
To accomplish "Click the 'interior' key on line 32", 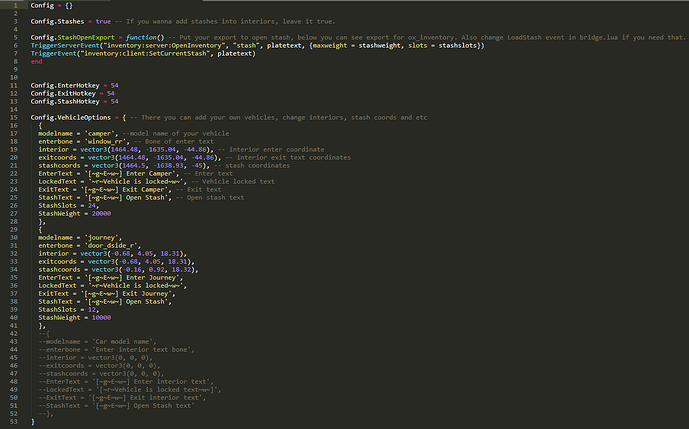I will click(54, 253).
